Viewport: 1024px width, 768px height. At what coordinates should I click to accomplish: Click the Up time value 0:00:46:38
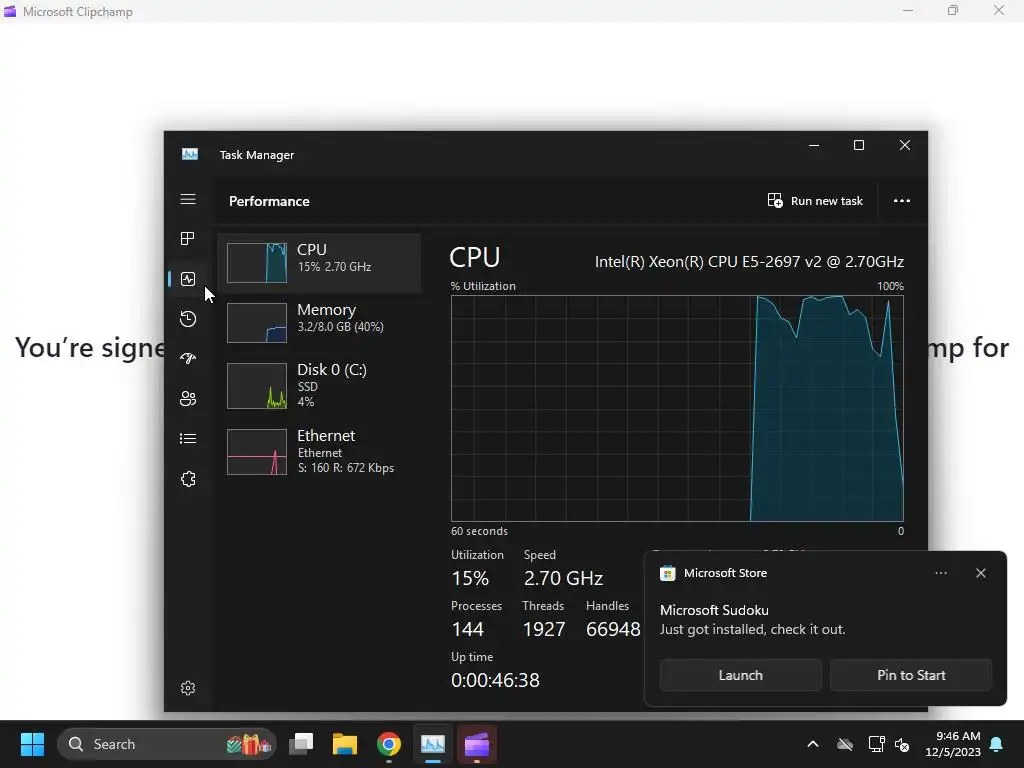495,680
